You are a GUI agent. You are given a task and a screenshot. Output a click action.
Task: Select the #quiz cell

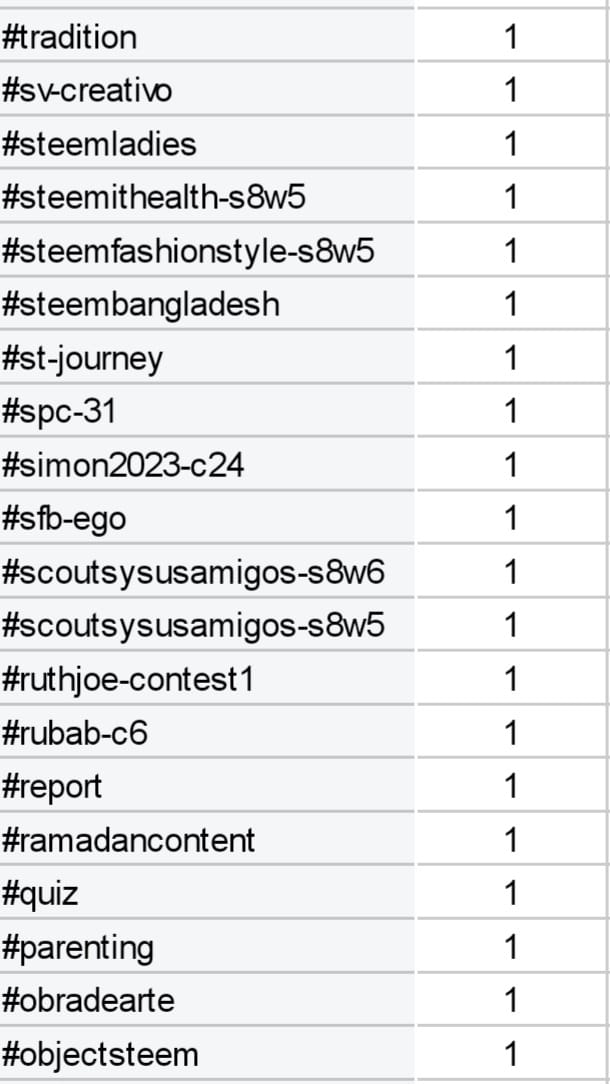pos(207,893)
